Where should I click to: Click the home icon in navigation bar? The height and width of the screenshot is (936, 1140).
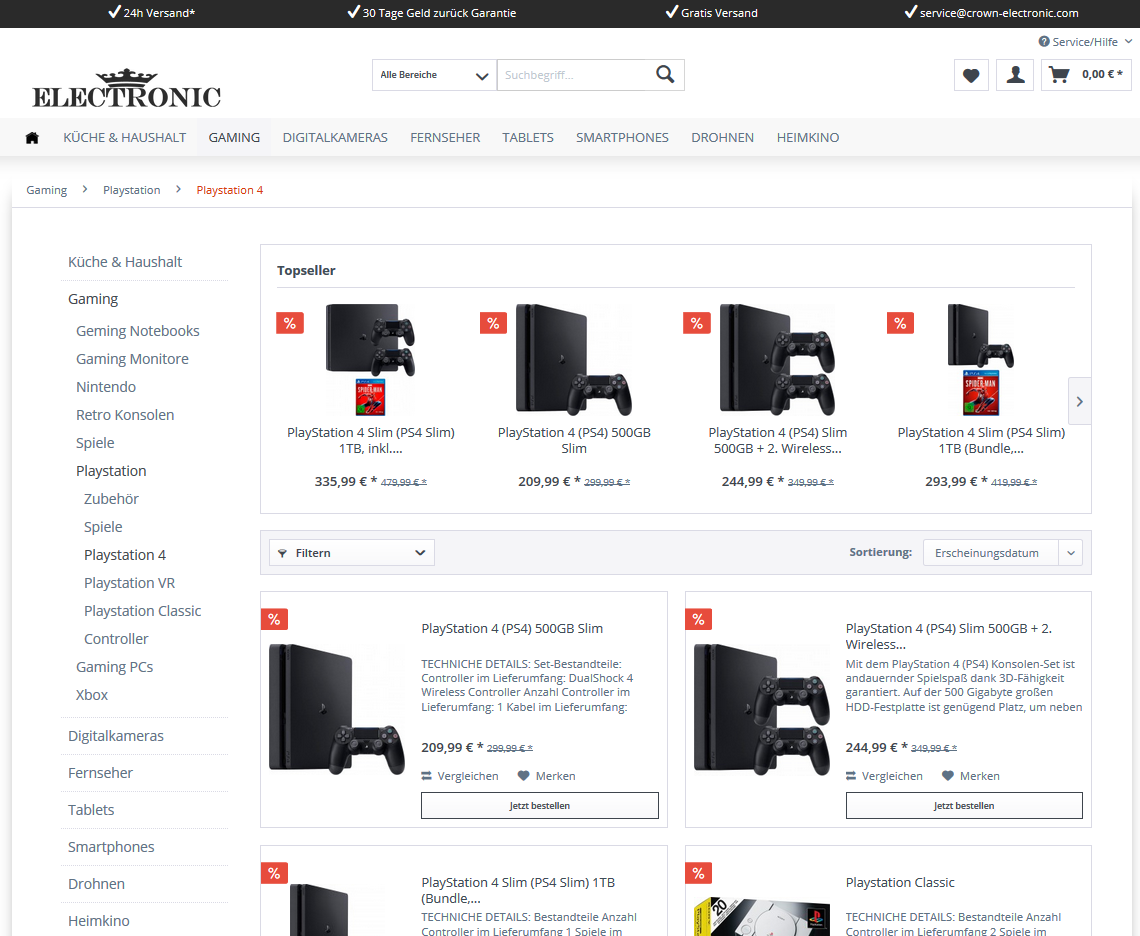(x=32, y=137)
